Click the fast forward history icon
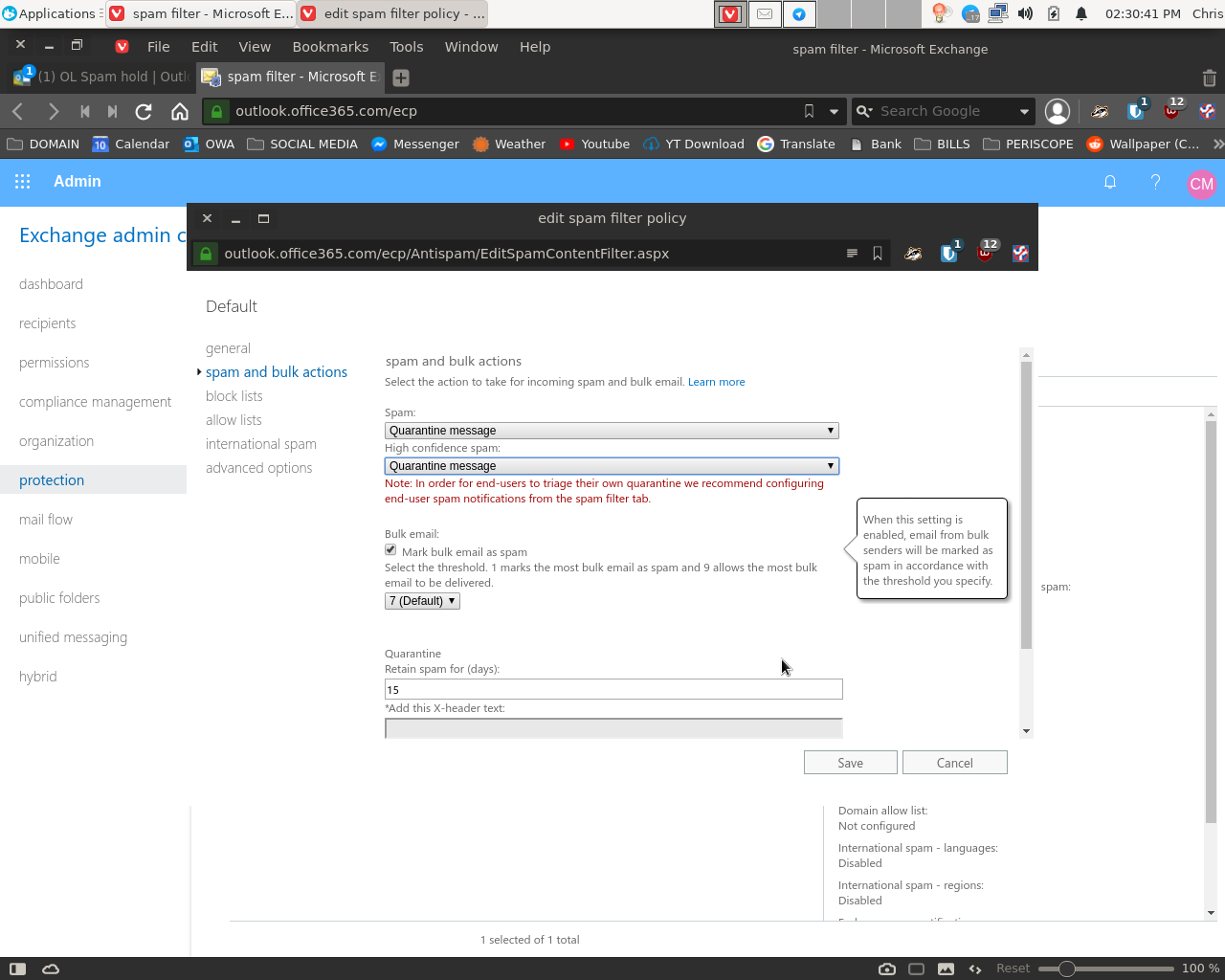The height and width of the screenshot is (980, 1225). [112, 112]
